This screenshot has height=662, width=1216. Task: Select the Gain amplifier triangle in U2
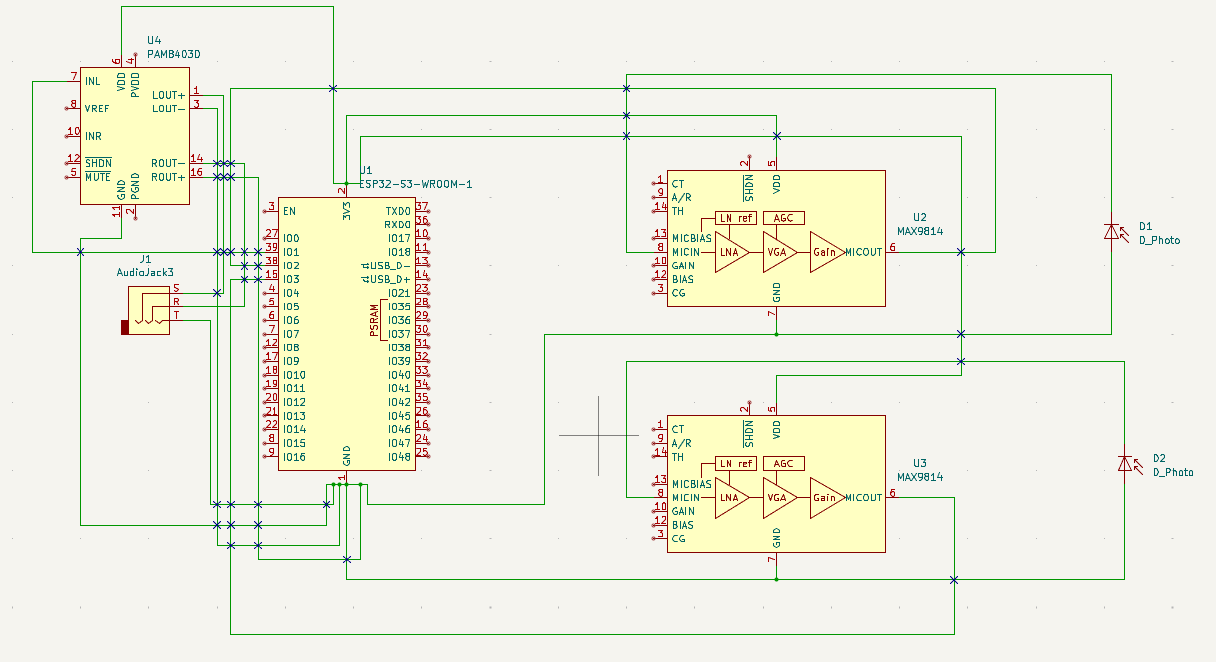tap(826, 252)
